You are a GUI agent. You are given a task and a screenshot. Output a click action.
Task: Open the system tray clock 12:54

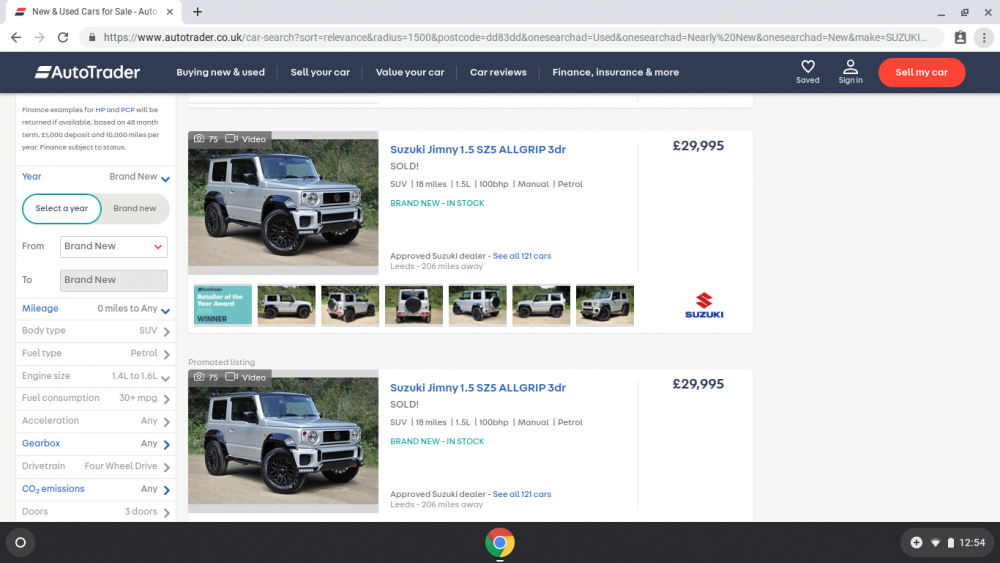(x=972, y=543)
